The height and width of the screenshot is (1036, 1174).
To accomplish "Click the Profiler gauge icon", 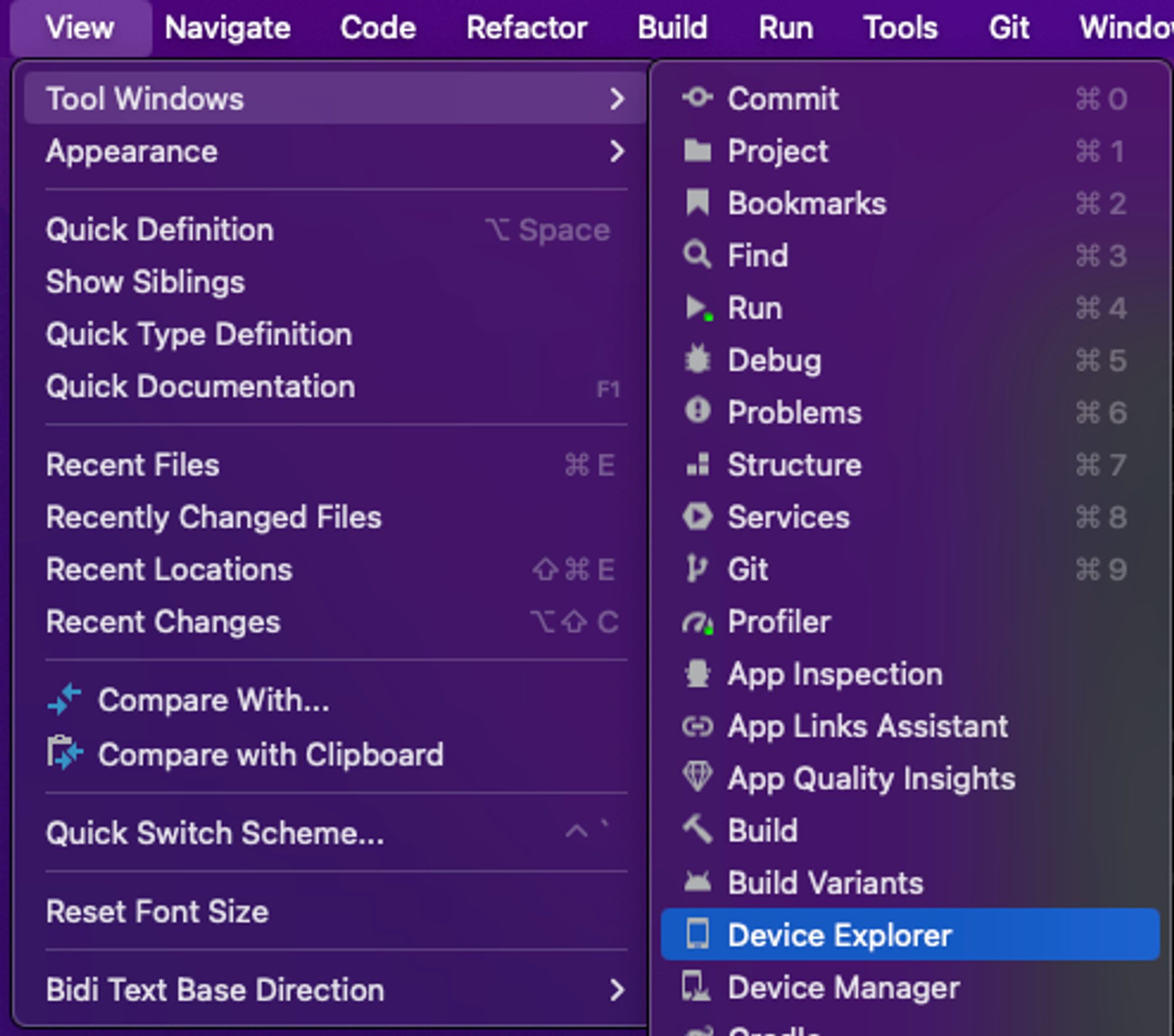I will [x=697, y=622].
